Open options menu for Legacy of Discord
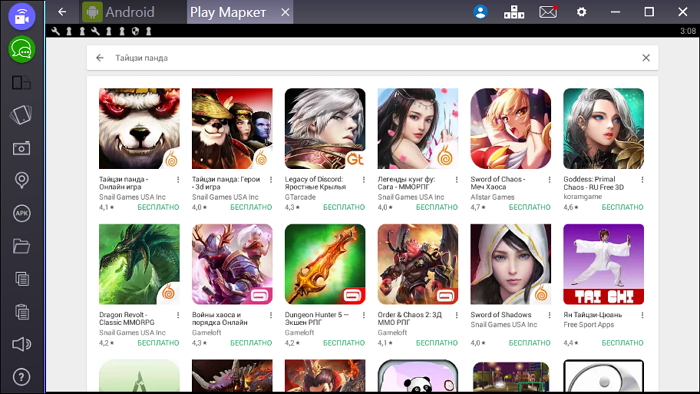This screenshot has height=394, width=700. [364, 180]
